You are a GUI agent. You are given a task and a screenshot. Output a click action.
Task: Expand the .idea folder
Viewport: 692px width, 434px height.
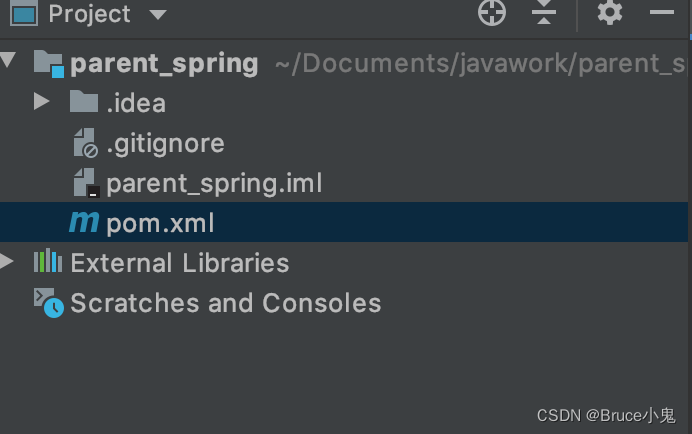[x=41, y=102]
